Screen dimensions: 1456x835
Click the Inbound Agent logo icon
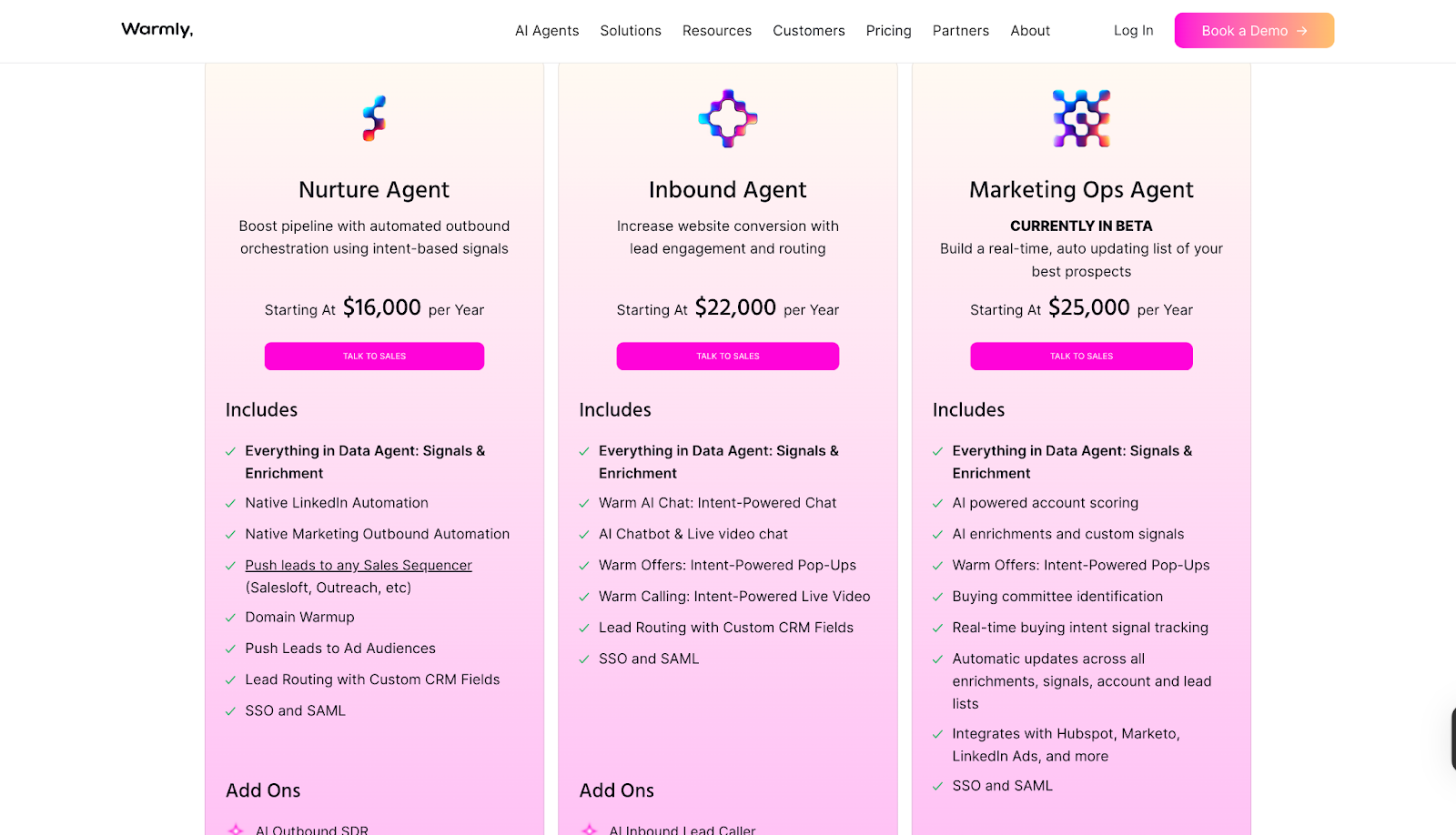click(x=728, y=118)
